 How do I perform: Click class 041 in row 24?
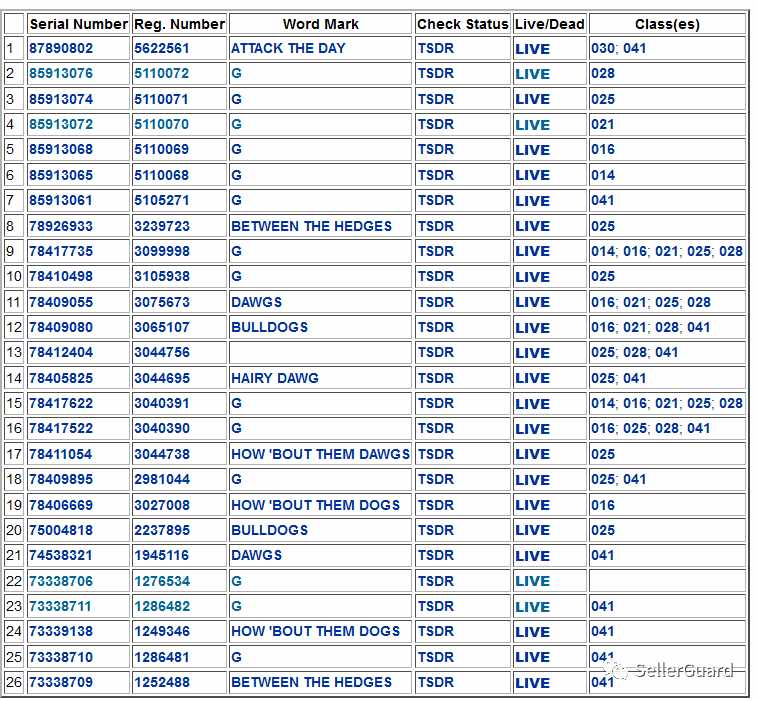click(602, 631)
